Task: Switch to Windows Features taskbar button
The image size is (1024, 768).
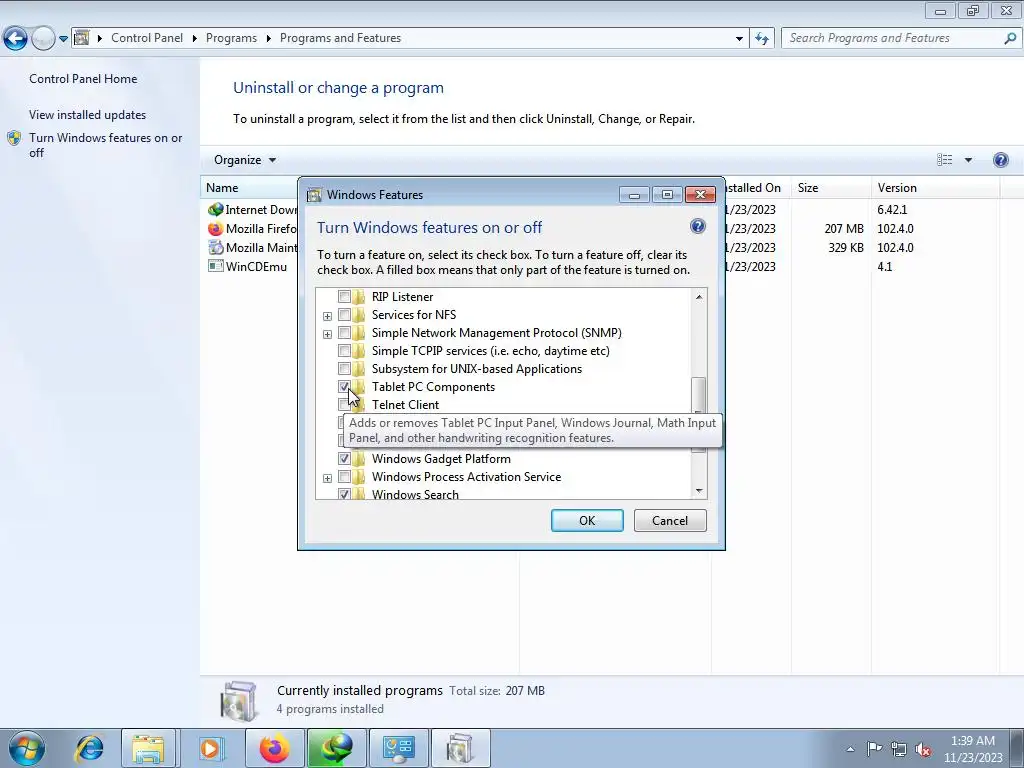Action: [x=460, y=748]
